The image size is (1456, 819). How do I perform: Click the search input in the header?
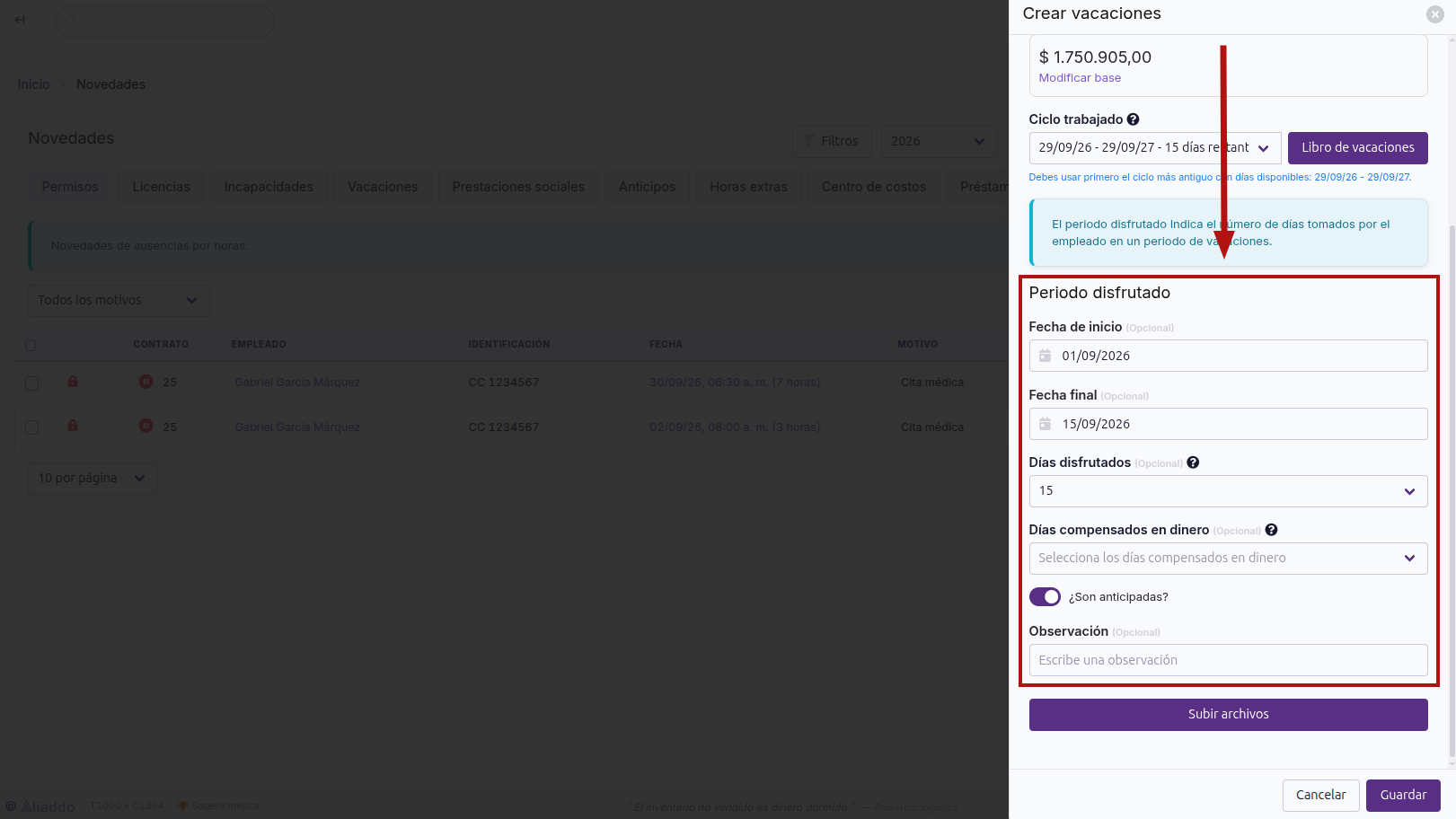[x=164, y=21]
